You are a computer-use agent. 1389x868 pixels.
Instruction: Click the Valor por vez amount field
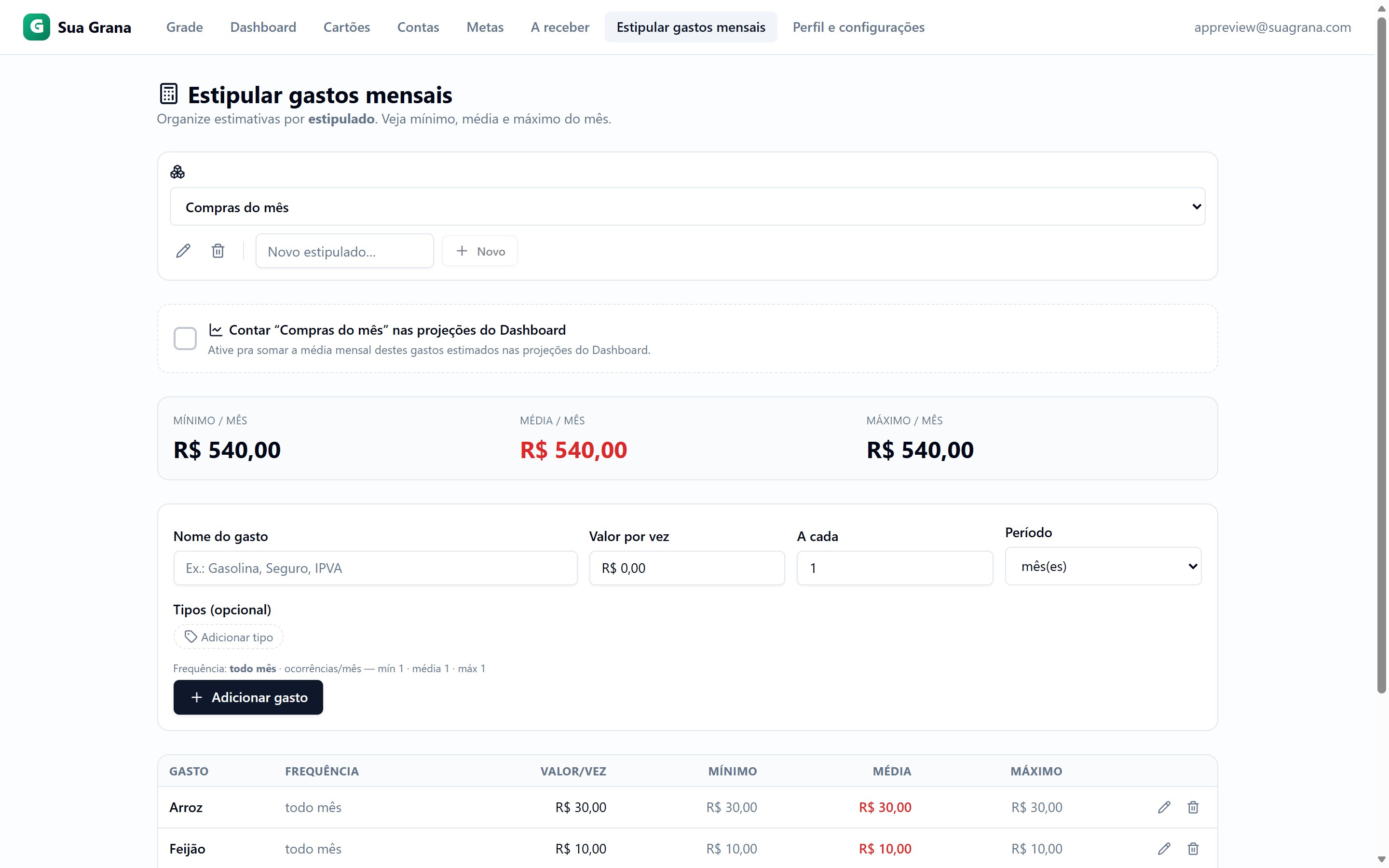tap(687, 568)
